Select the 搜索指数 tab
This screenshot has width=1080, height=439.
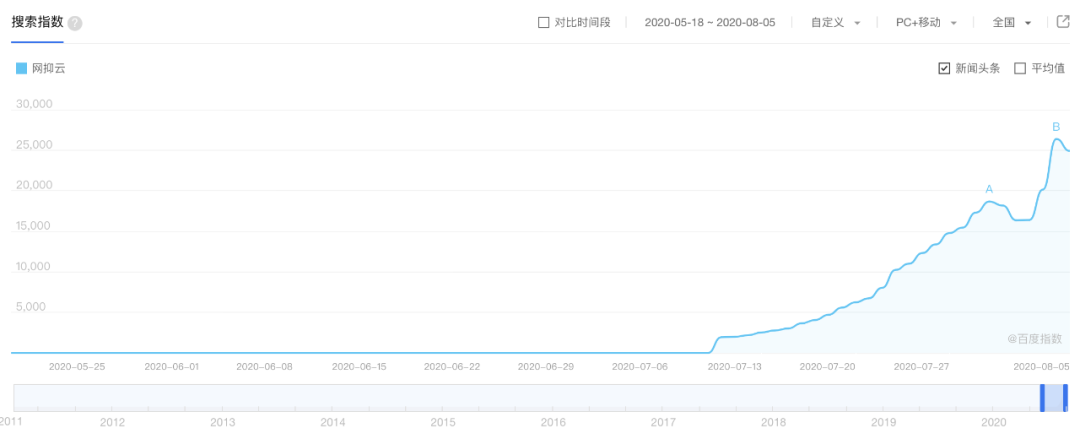tap(37, 22)
